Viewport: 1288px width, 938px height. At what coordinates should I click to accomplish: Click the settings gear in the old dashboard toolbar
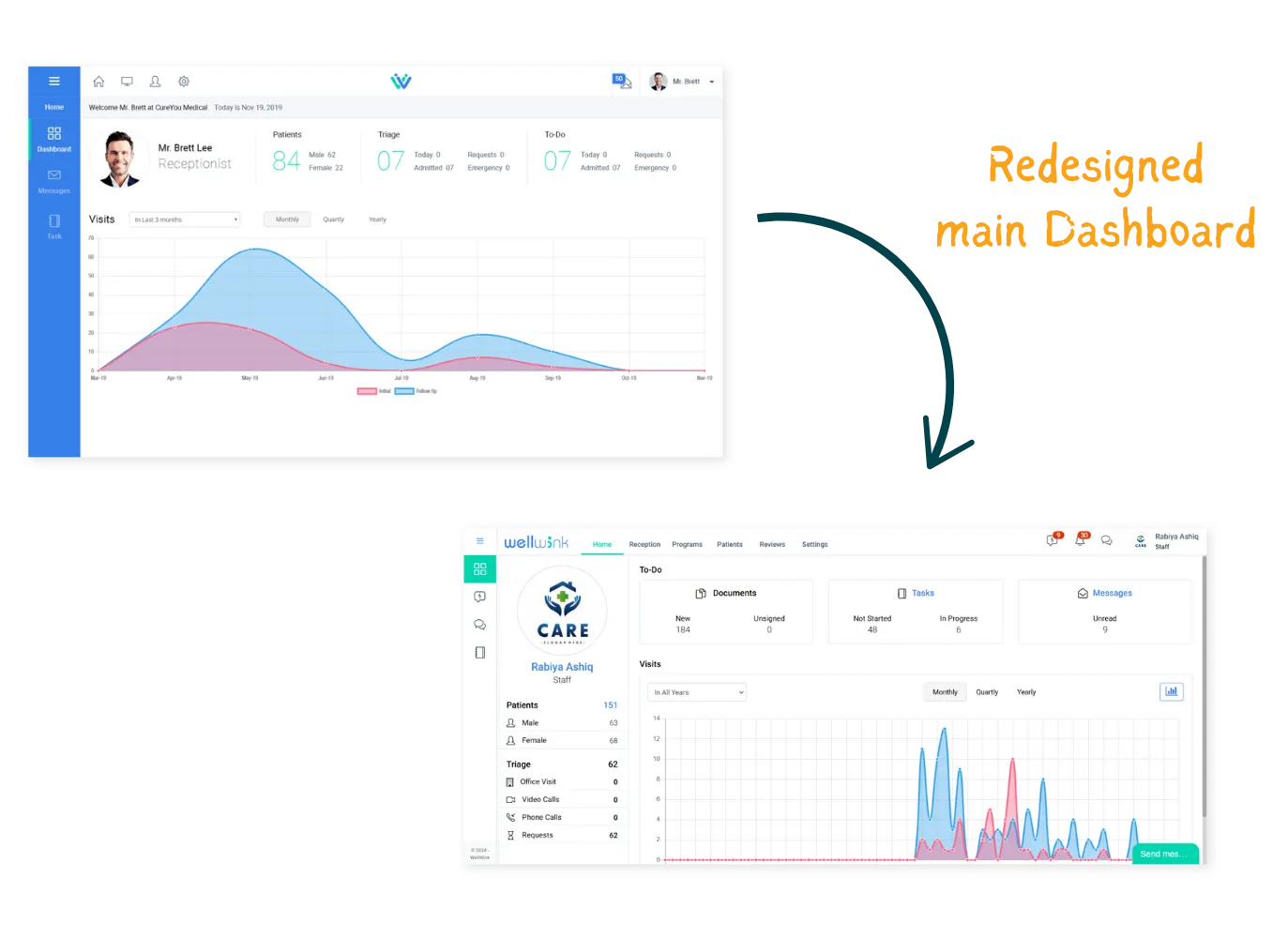[184, 82]
